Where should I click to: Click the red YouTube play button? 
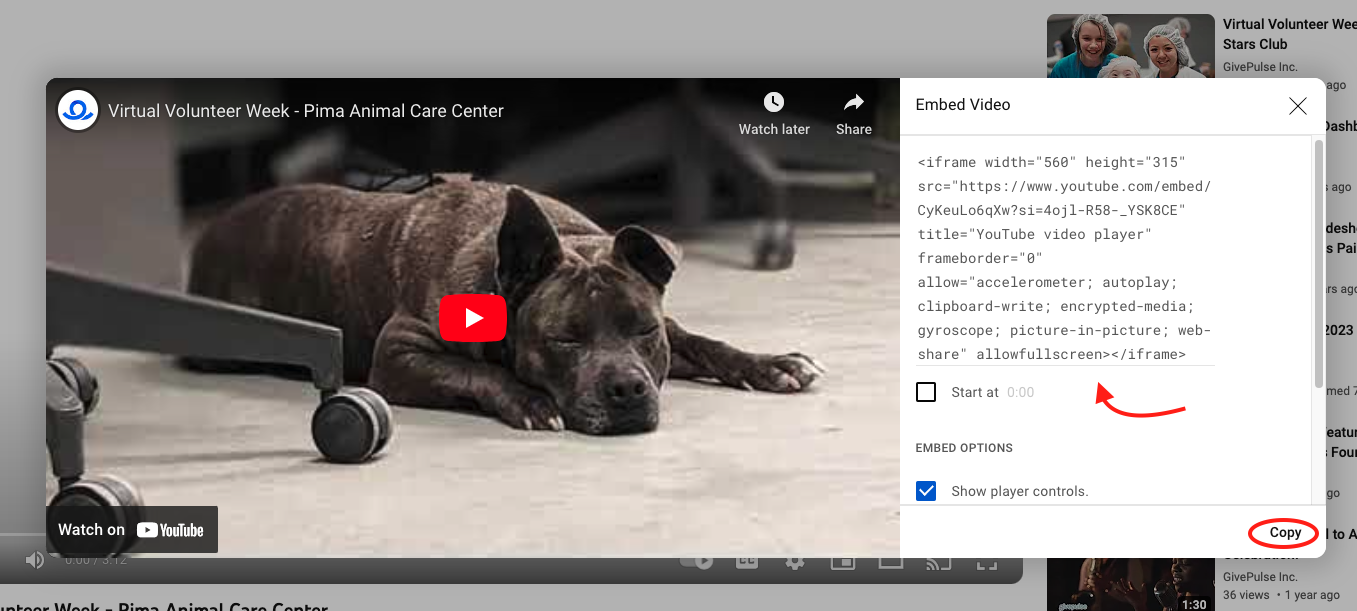pyautogui.click(x=473, y=318)
